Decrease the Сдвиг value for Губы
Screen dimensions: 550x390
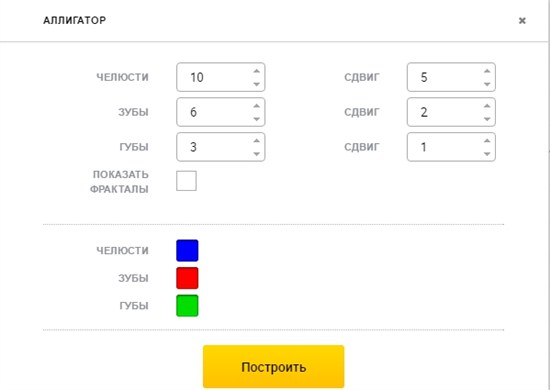tap(487, 153)
